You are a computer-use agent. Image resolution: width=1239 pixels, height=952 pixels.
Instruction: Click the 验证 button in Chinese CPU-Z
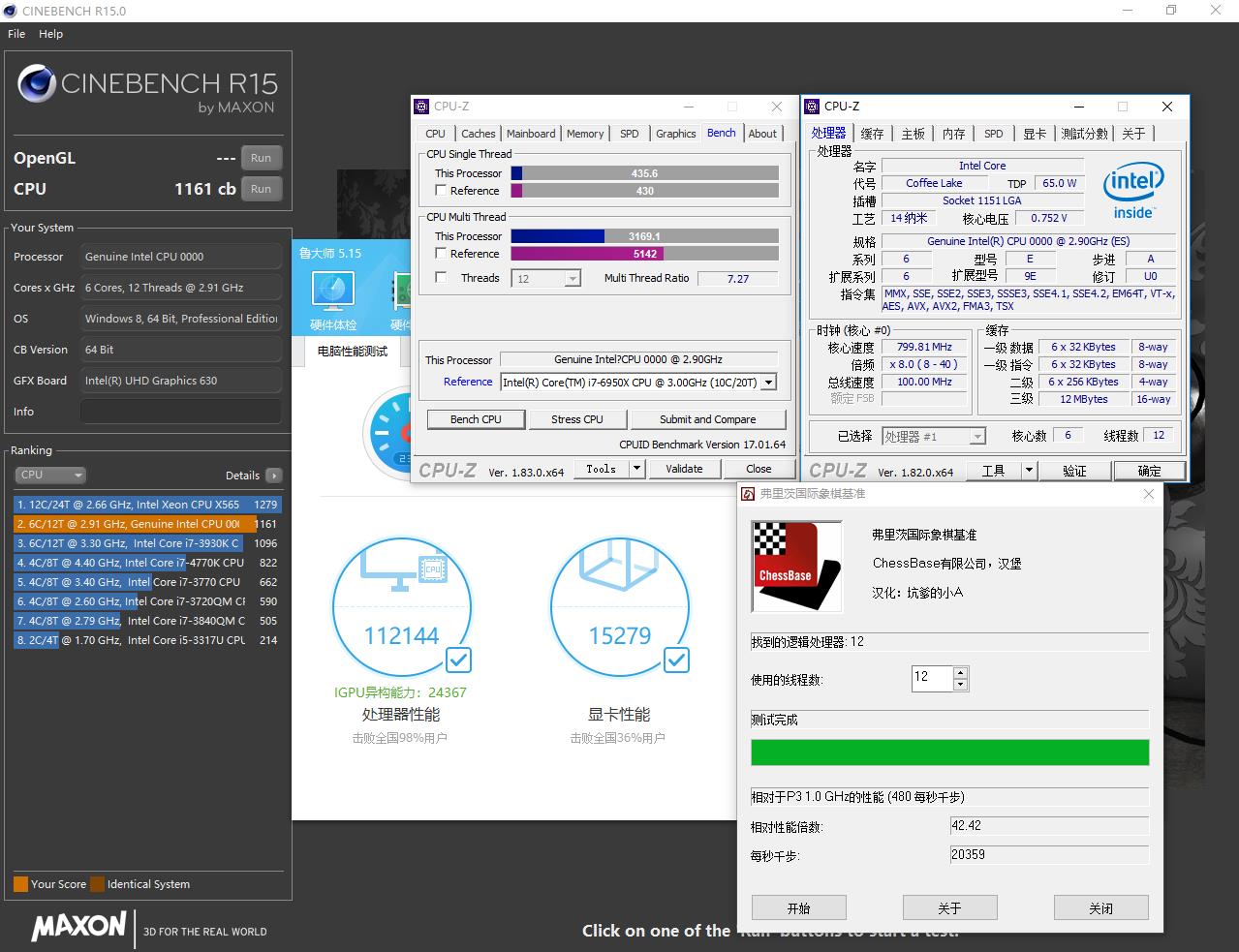[x=1074, y=471]
